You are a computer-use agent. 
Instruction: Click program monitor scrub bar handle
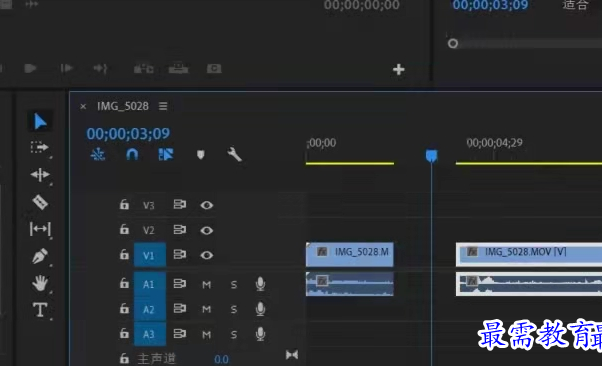[x=453, y=43]
